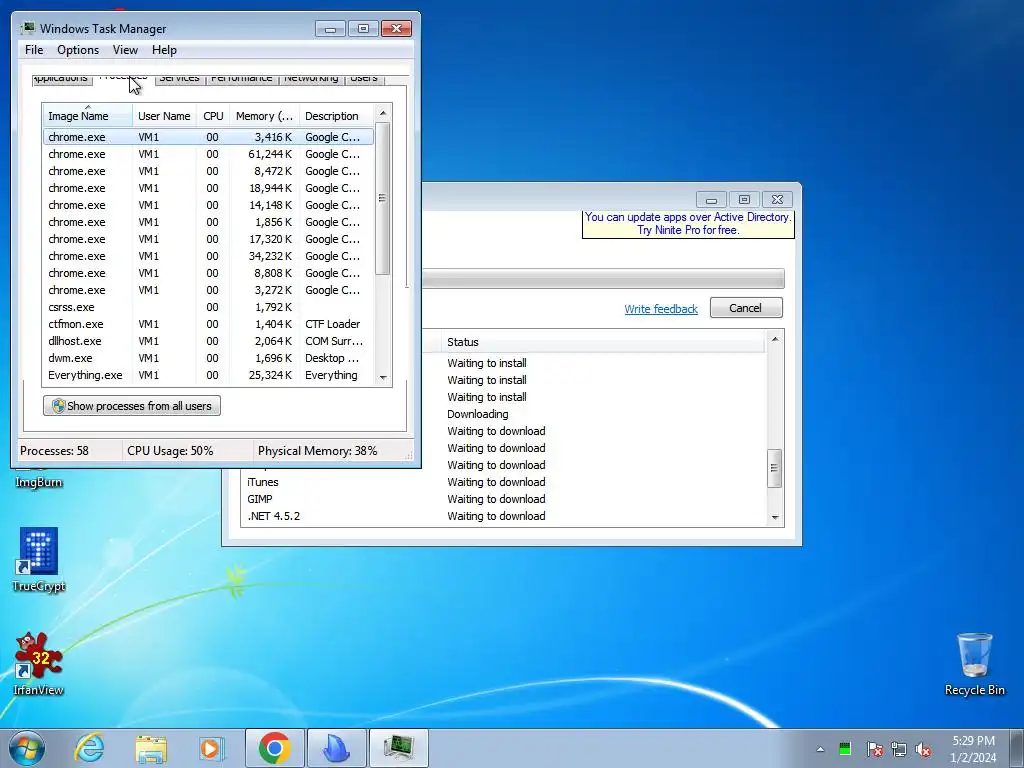Click the Ninite Pro Active Directory banner
The width and height of the screenshot is (1024, 768).
tap(688, 223)
